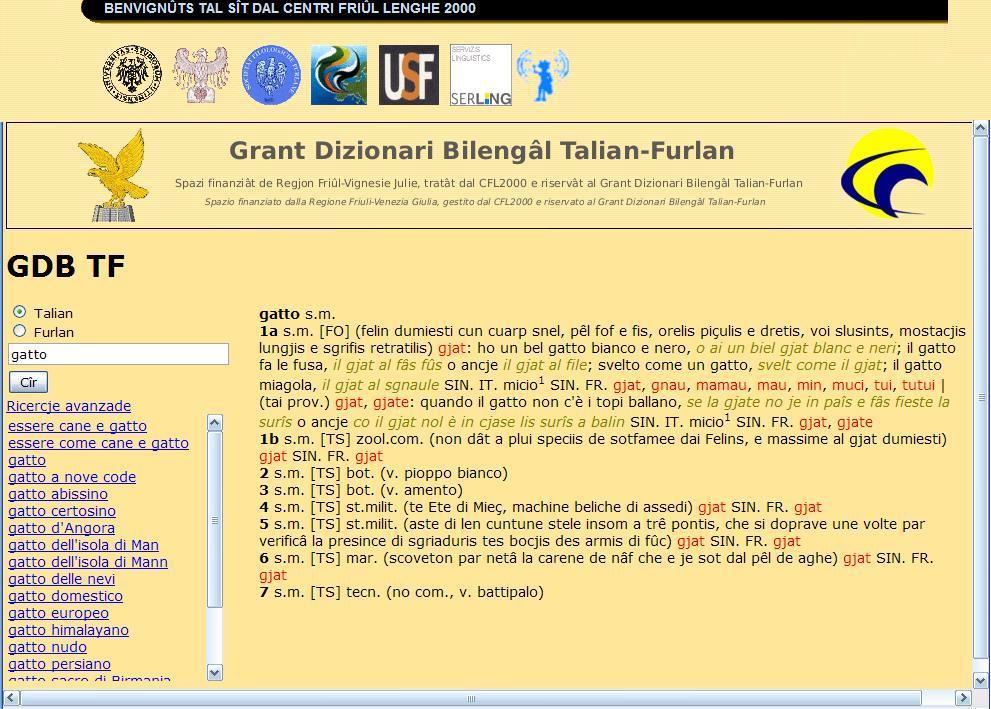Click the GDB TF heading

pyautogui.click(x=66, y=266)
